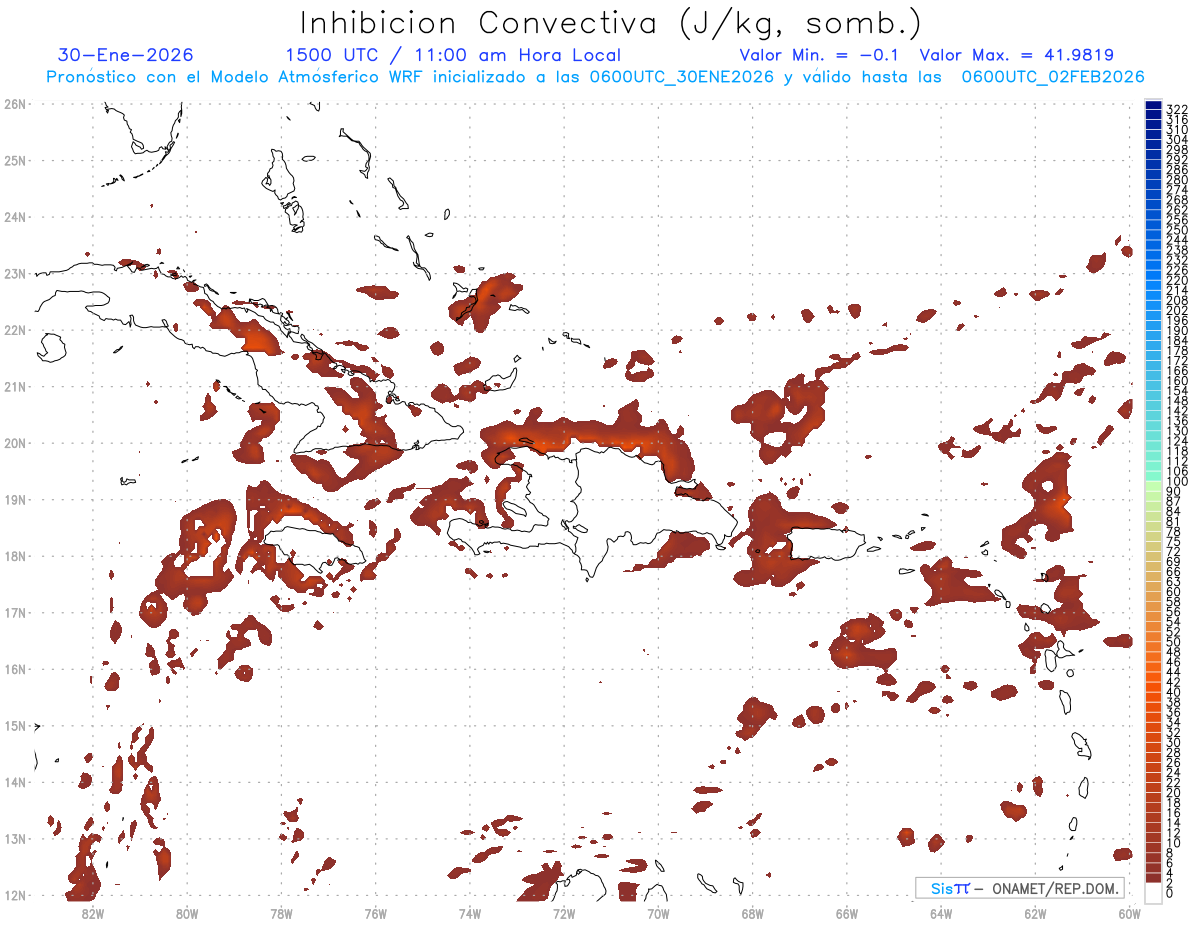Click the '100' color scale value
Viewport: 1200px width, 927px height.
pos(1177,483)
